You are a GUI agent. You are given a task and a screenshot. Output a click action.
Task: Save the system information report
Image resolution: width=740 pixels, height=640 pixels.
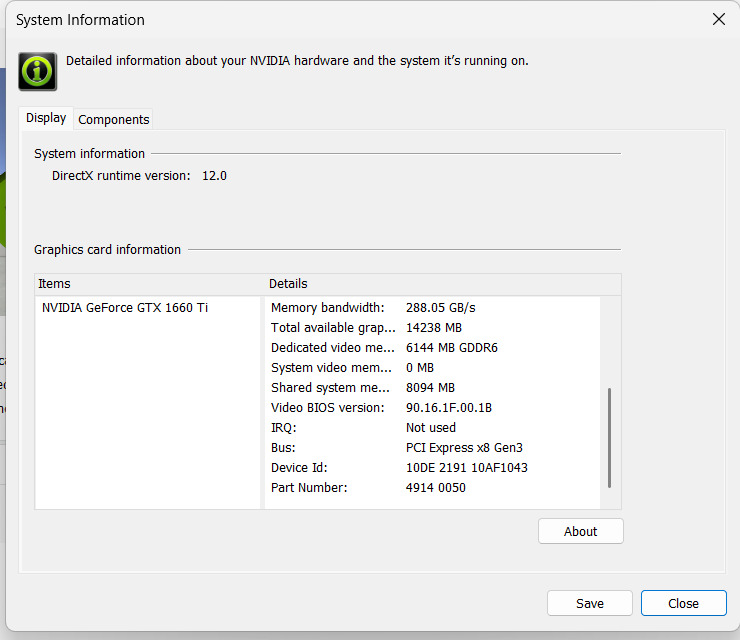coord(589,603)
